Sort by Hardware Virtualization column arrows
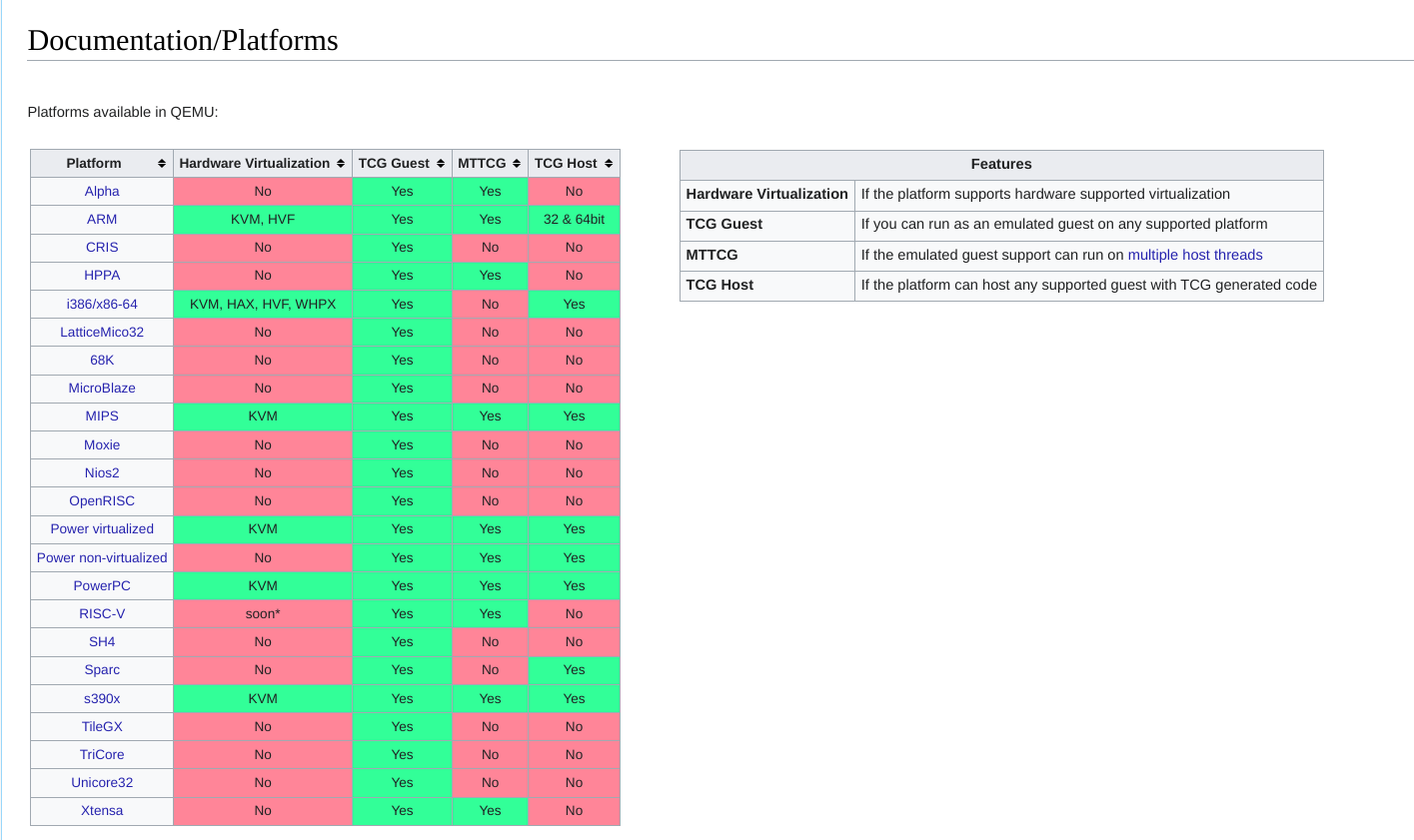This screenshot has height=840, width=1414. (x=341, y=164)
